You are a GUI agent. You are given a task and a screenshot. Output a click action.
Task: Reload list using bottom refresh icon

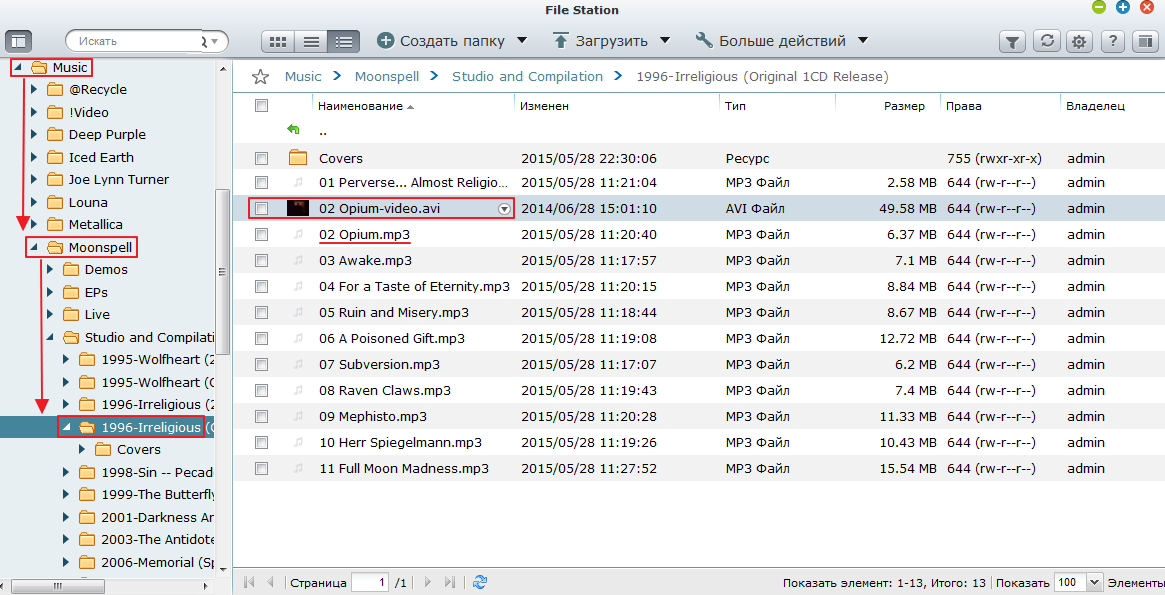tap(480, 582)
